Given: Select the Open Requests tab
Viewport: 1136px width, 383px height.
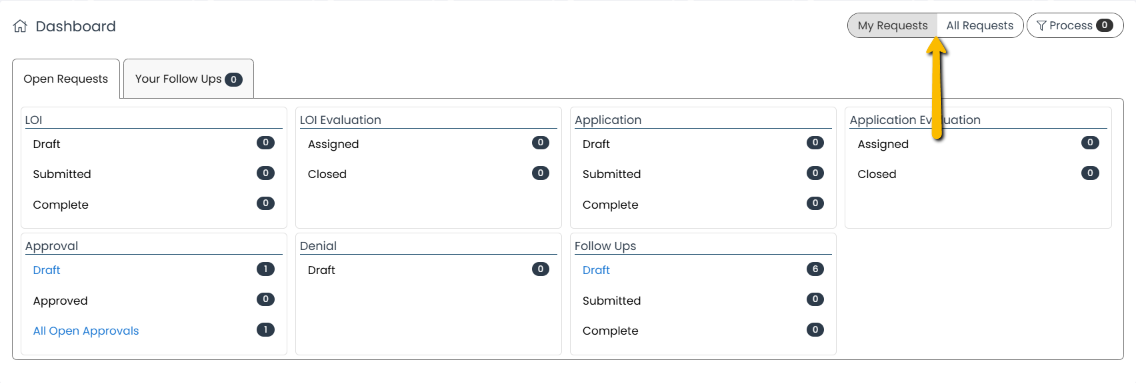Looking at the screenshot, I should [66, 79].
